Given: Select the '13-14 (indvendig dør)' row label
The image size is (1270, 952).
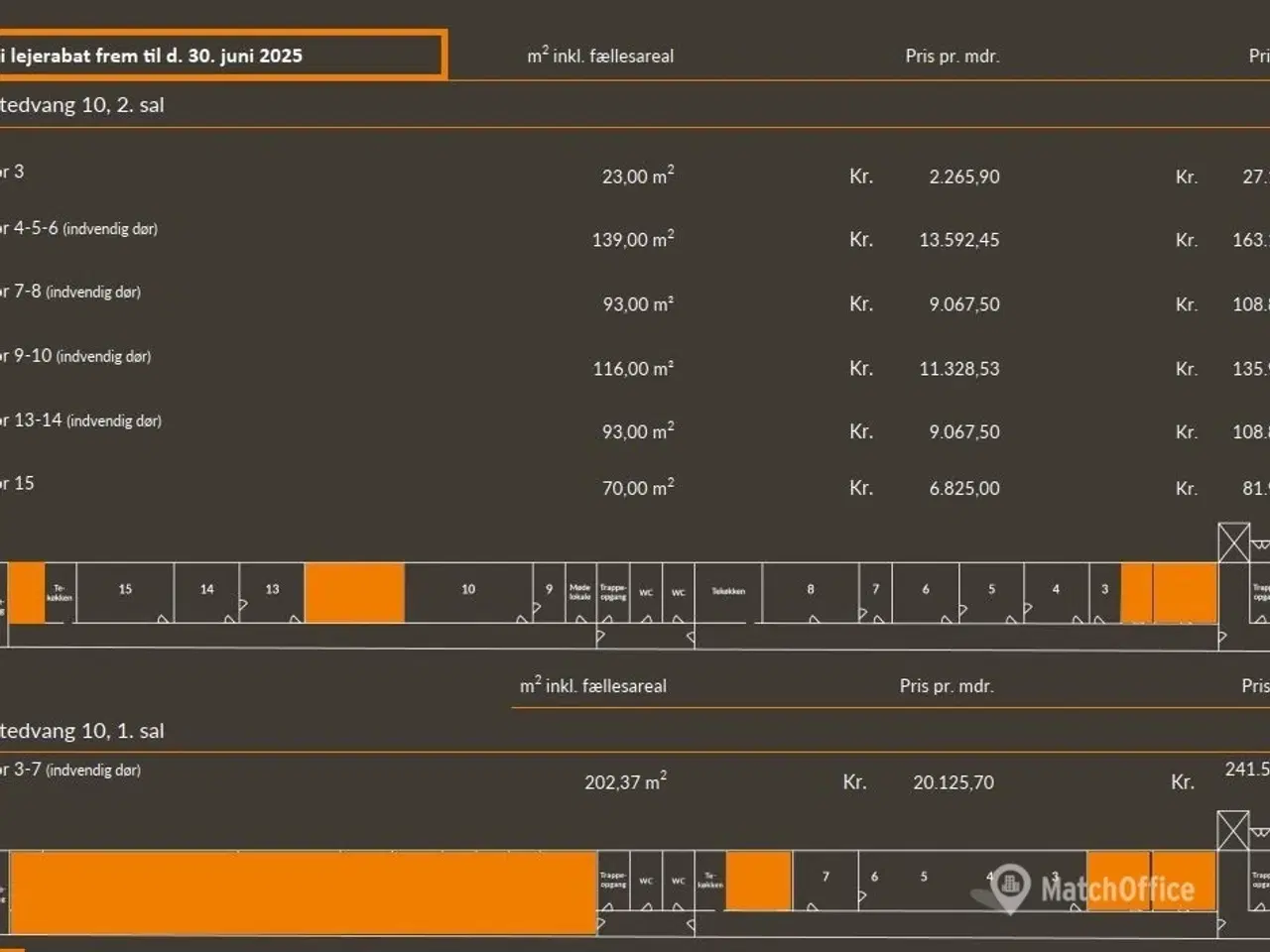Looking at the screenshot, I should click(81, 420).
